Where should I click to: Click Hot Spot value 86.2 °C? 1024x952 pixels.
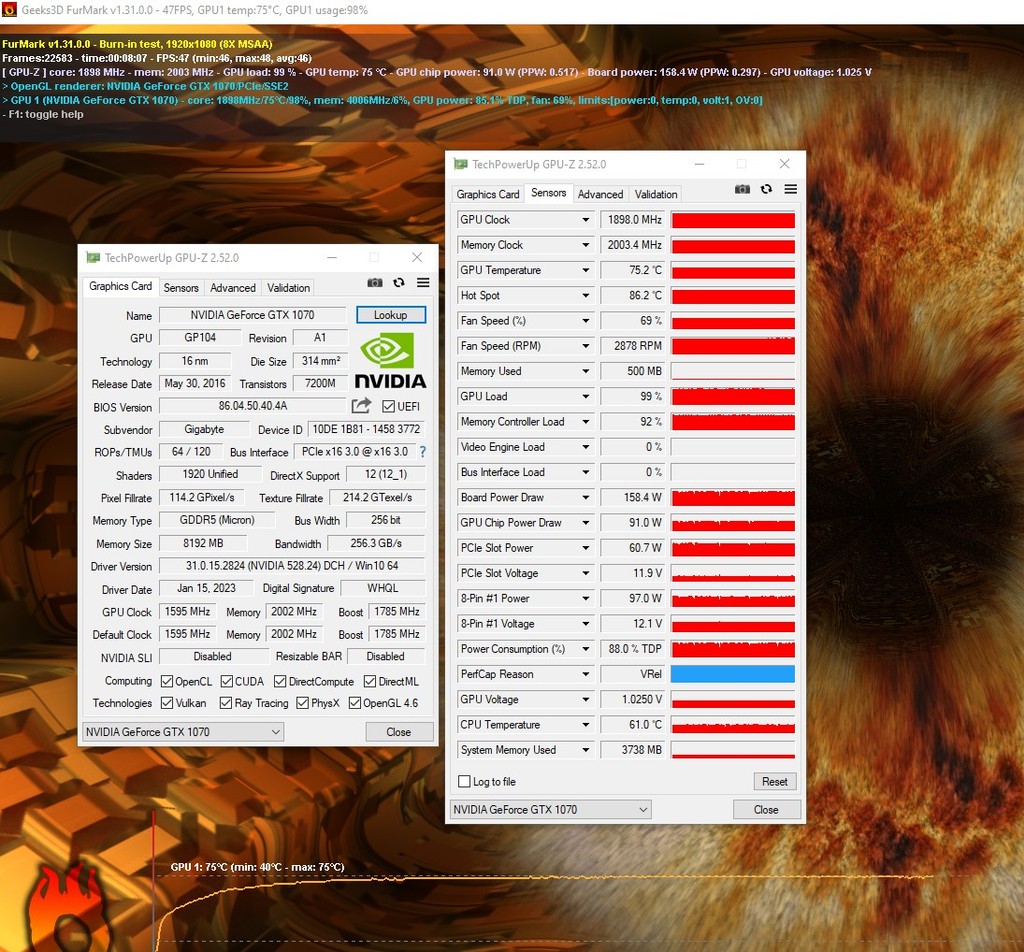pyautogui.click(x=633, y=296)
